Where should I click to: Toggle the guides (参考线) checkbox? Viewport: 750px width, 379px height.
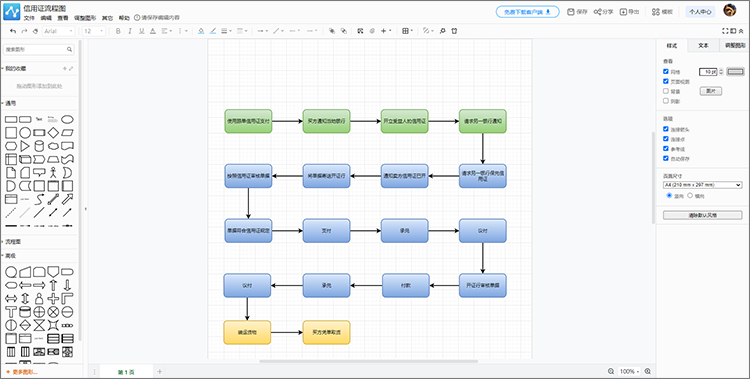[x=666, y=149]
